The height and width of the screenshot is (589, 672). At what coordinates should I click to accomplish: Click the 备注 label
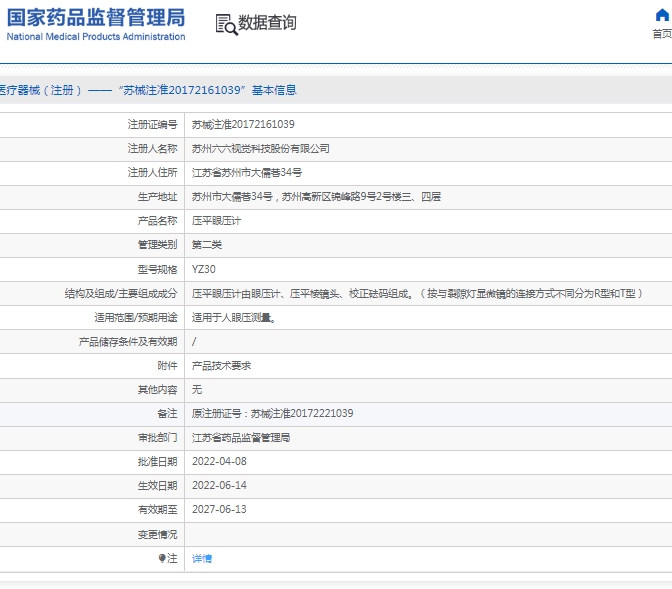167,414
